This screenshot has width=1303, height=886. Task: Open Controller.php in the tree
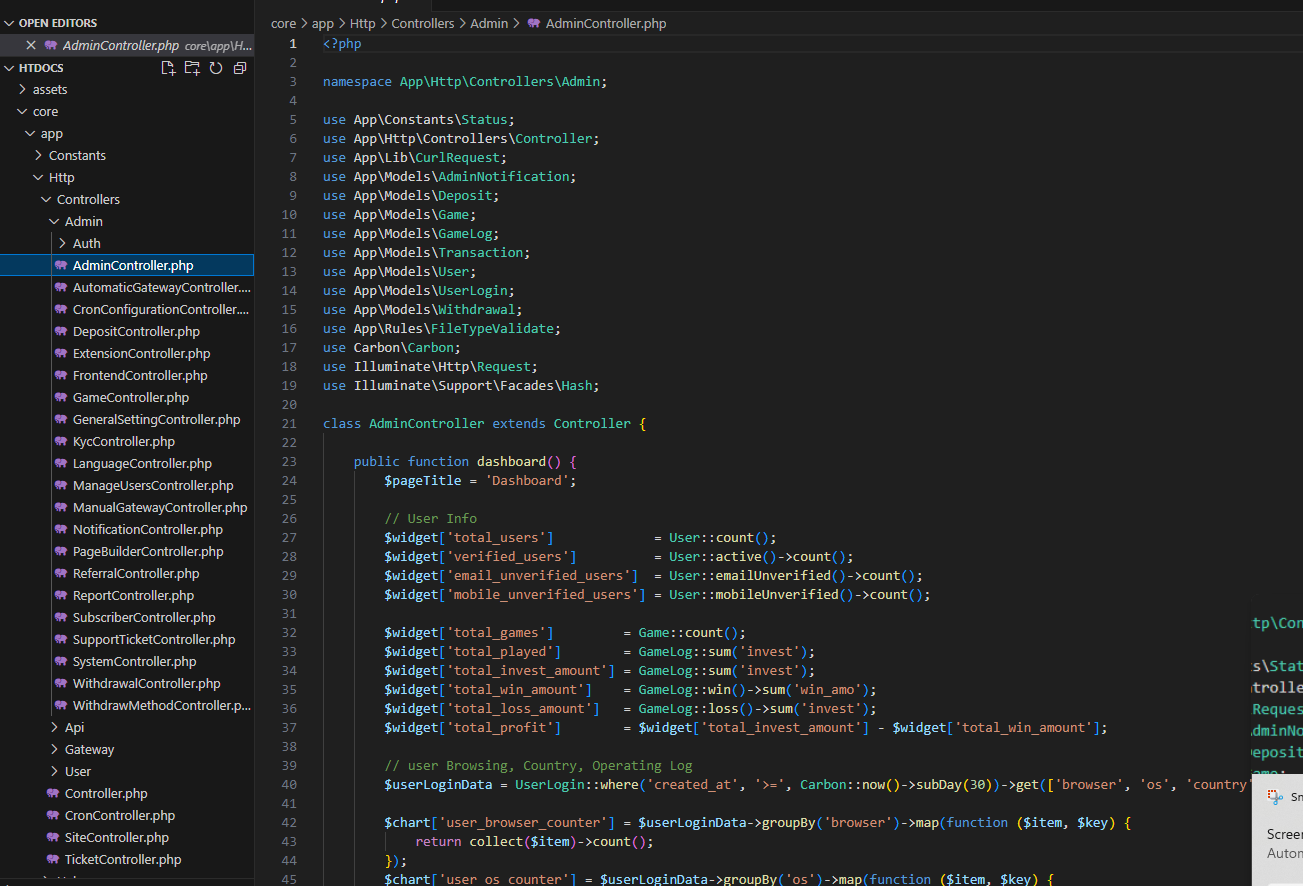(x=106, y=793)
